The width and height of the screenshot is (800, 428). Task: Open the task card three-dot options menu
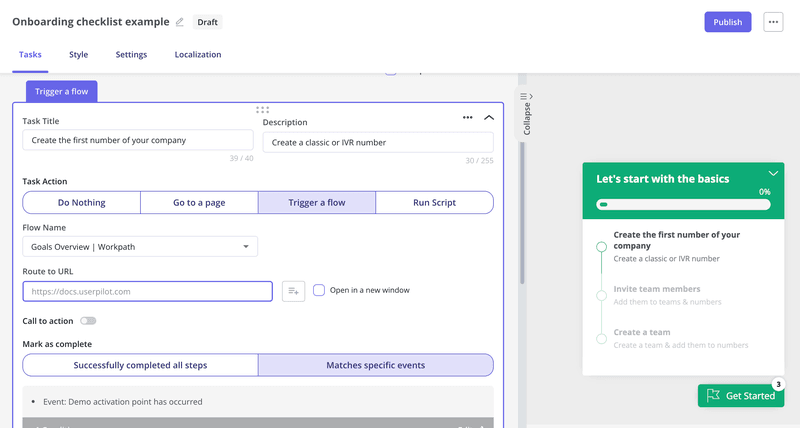467,117
